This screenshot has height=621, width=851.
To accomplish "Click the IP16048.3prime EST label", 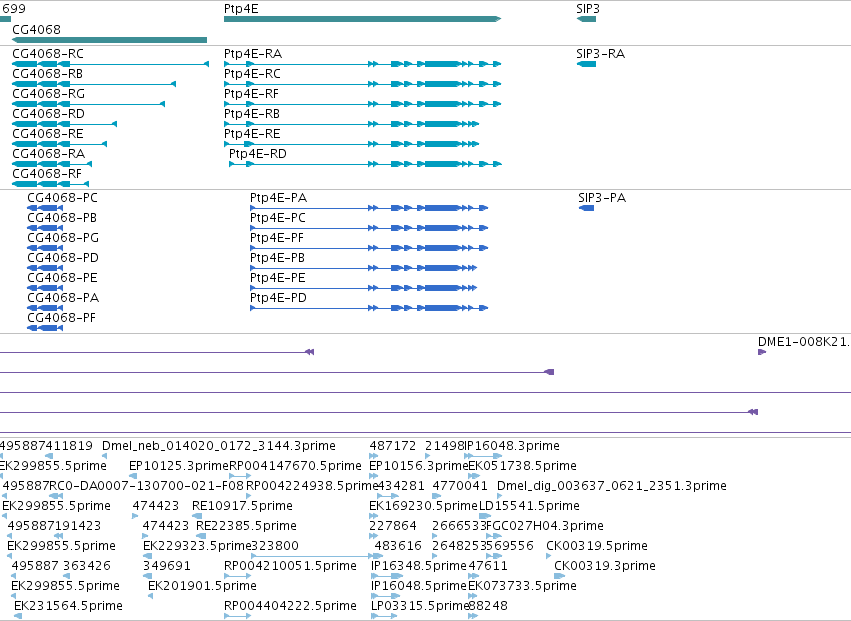I will (511, 446).
